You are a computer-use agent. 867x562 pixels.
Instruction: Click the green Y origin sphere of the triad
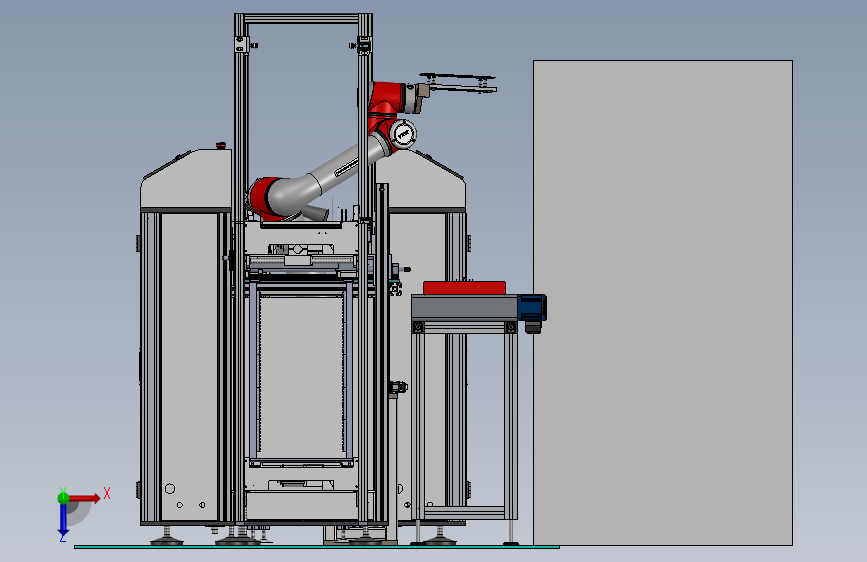(63, 498)
